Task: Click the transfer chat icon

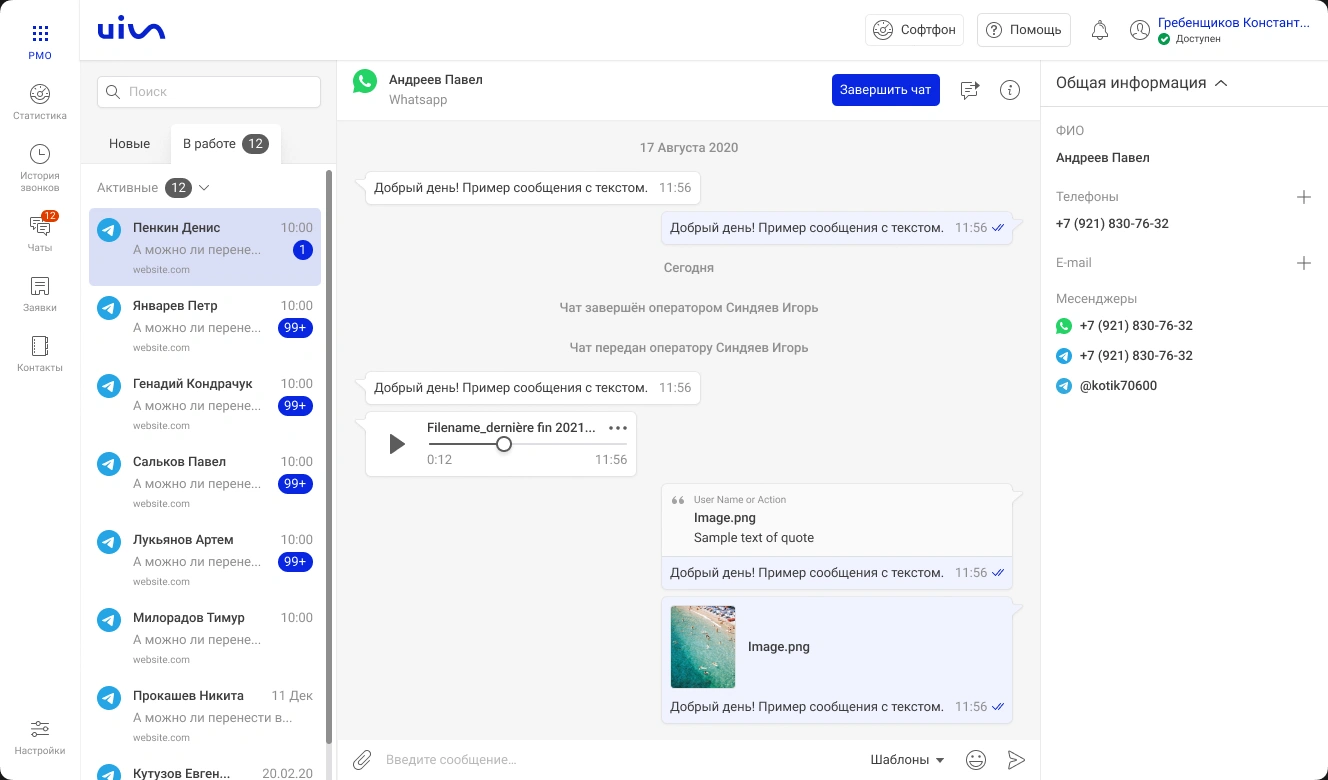Action: pyautogui.click(x=969, y=90)
